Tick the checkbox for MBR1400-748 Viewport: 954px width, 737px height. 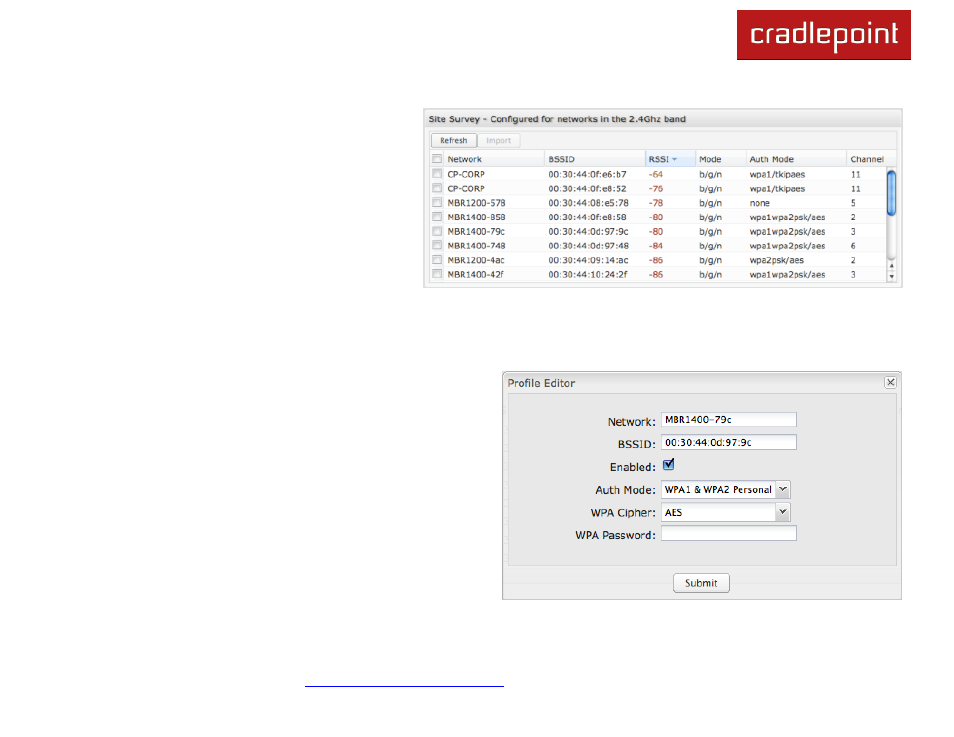pos(437,246)
